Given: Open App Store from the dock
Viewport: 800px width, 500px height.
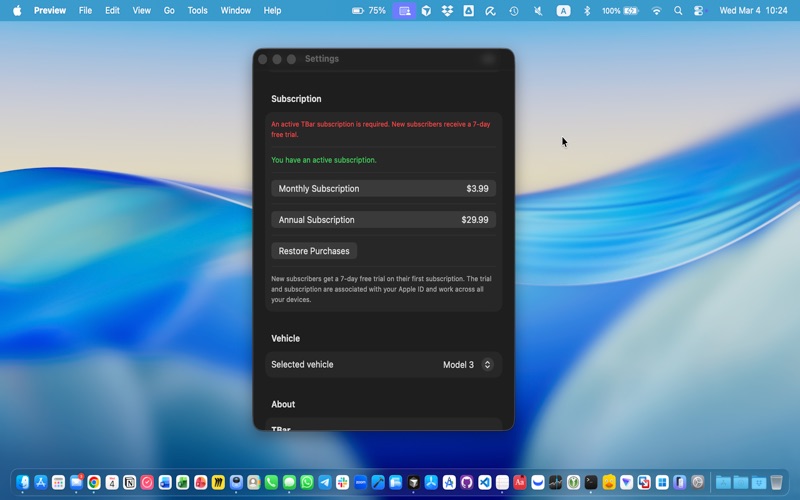Looking at the screenshot, I should point(40,482).
